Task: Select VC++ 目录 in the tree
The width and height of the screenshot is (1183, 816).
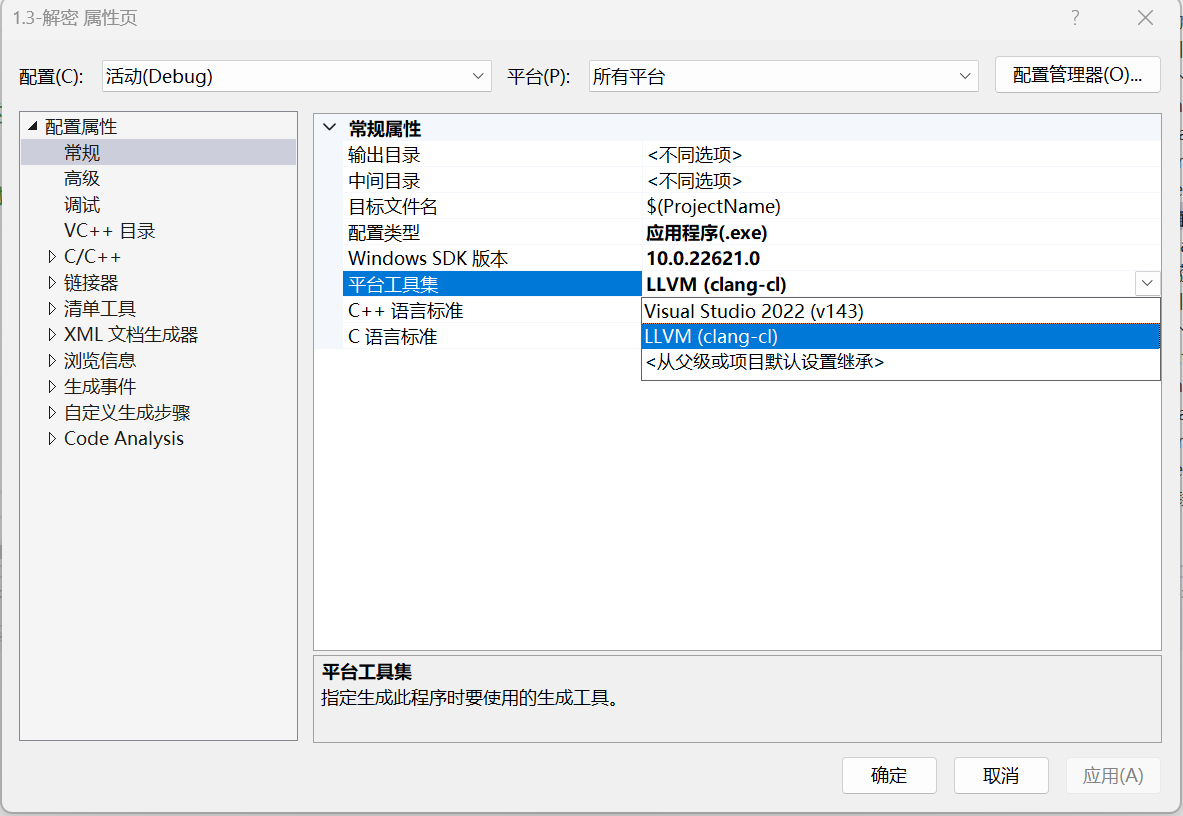Action: click(x=109, y=231)
